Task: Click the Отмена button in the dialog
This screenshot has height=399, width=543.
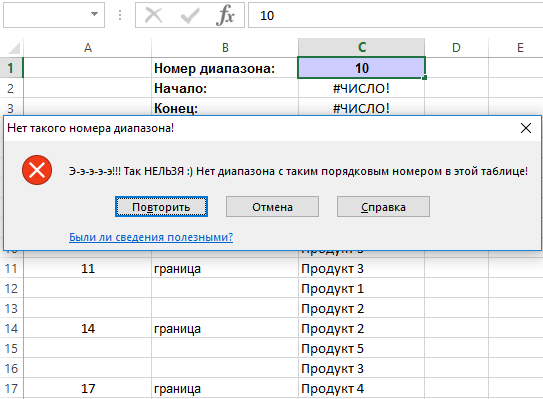Action: tap(273, 207)
